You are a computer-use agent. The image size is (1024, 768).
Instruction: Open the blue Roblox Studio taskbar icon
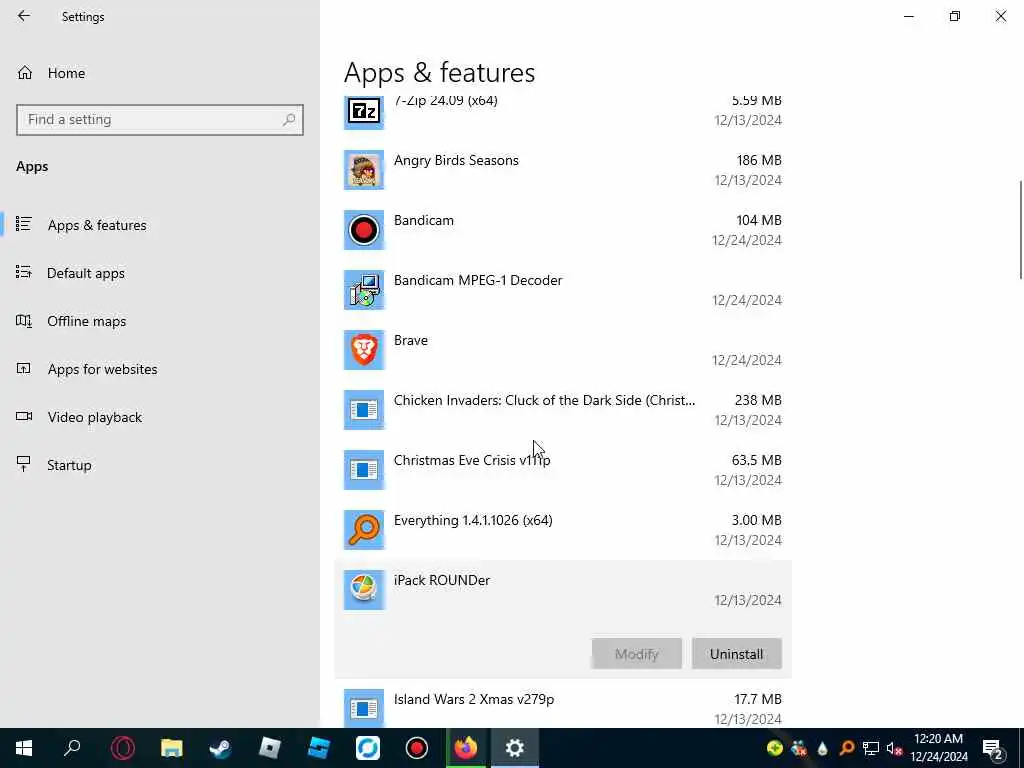coord(318,748)
